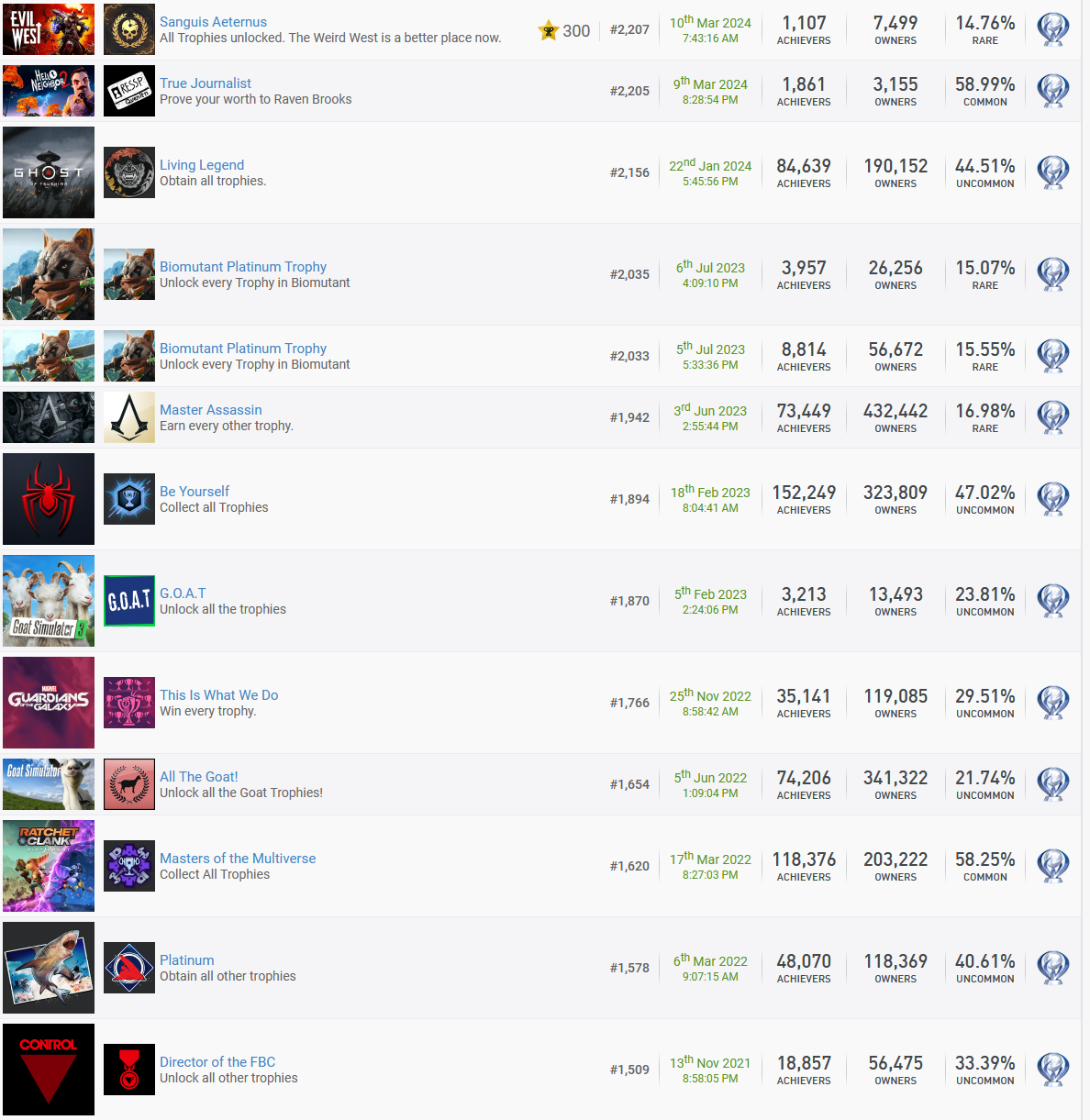Click the platinum trophy icon on Control row

point(1052,1070)
